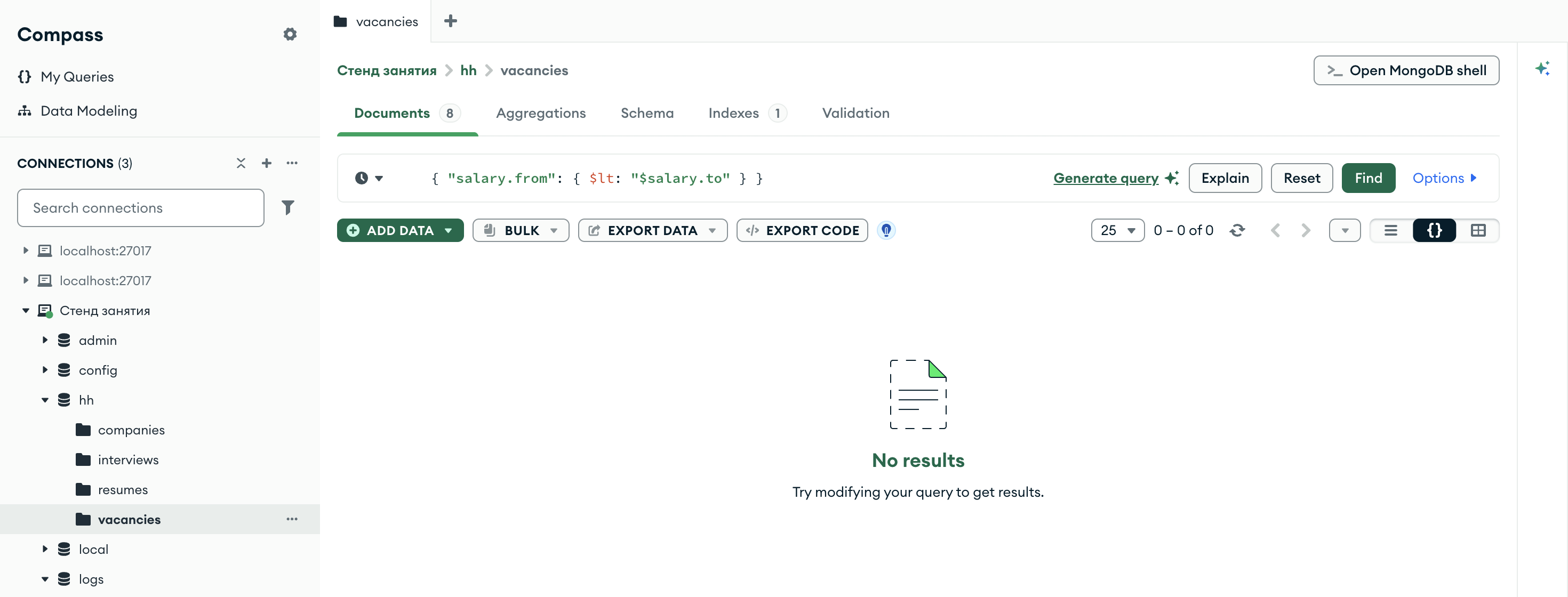Screen dimensions: 1568x597
Task: Switch to Aggregations tab
Action: (x=540, y=113)
